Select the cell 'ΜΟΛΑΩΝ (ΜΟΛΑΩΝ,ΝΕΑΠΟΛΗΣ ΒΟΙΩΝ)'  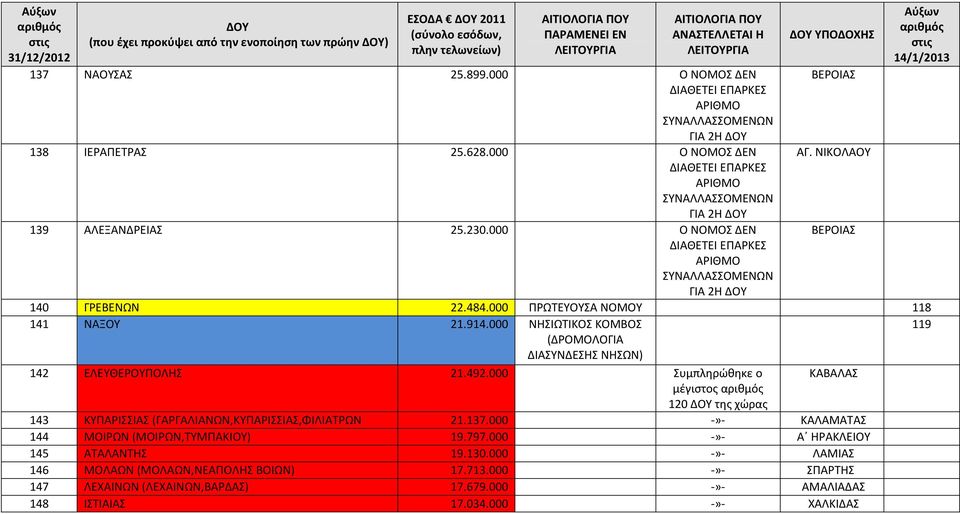click(x=238, y=470)
